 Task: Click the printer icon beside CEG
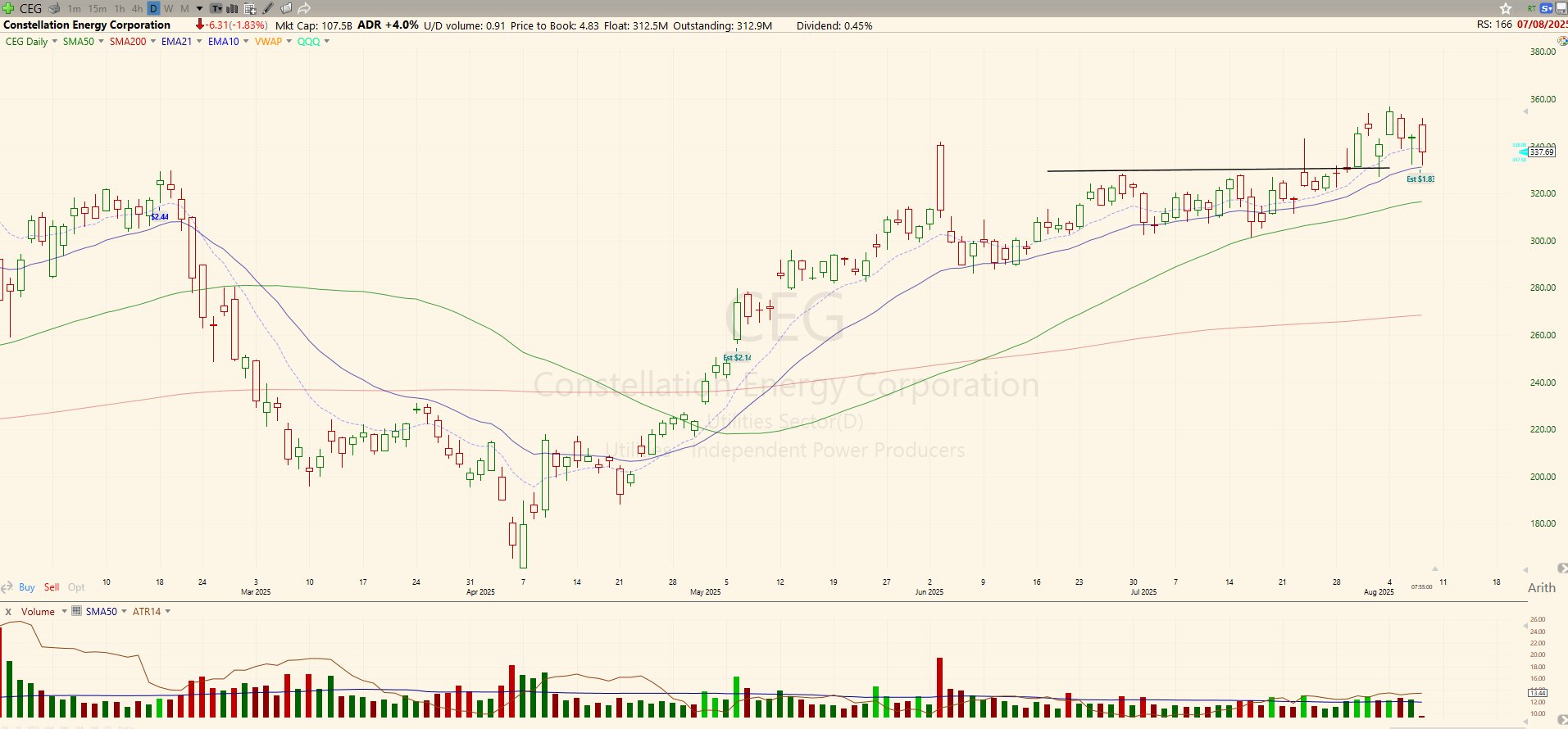[x=54, y=8]
